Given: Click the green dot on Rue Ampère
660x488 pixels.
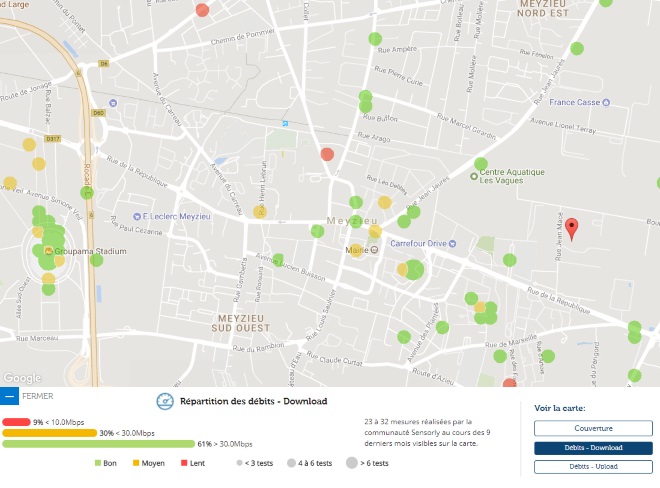Looking at the screenshot, I should coord(375,40).
